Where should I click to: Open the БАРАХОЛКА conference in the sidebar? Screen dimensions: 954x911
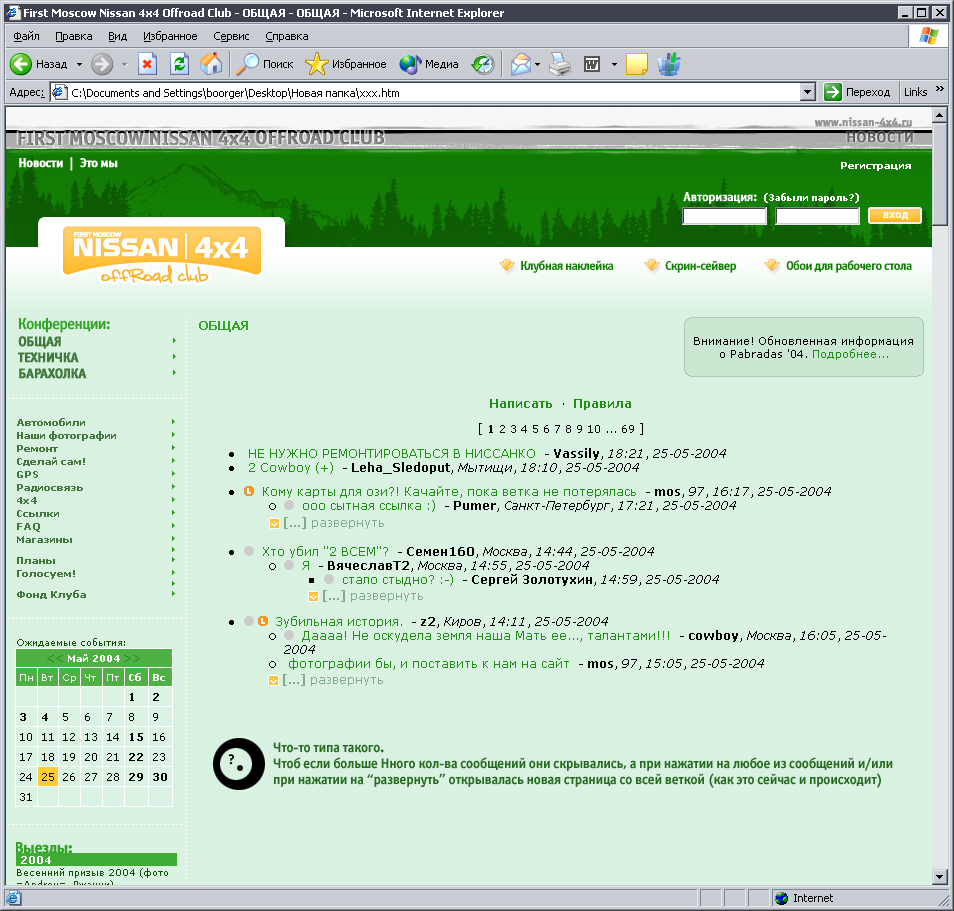tap(52, 373)
